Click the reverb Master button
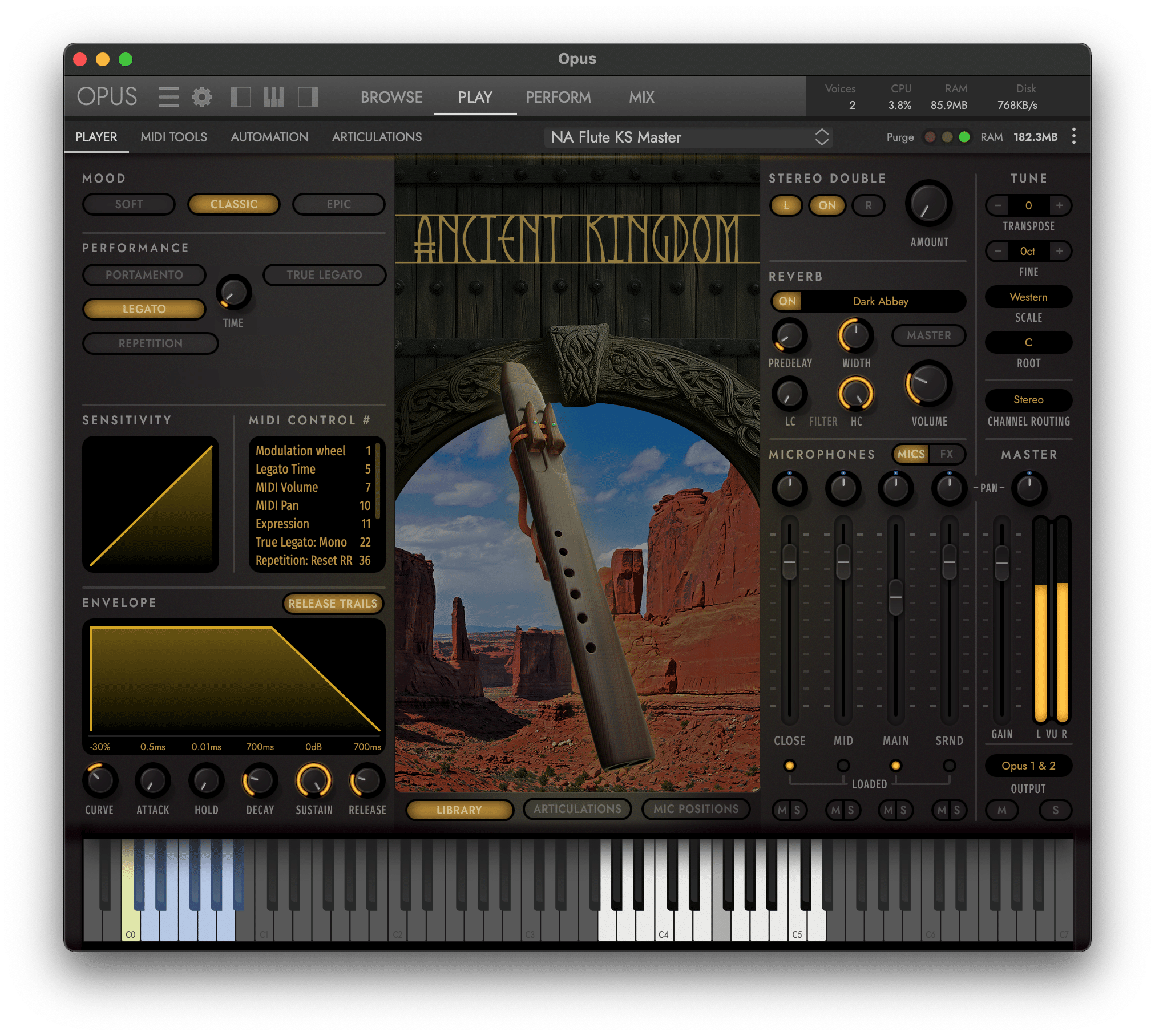Image resolution: width=1155 pixels, height=1036 pixels. coord(928,335)
